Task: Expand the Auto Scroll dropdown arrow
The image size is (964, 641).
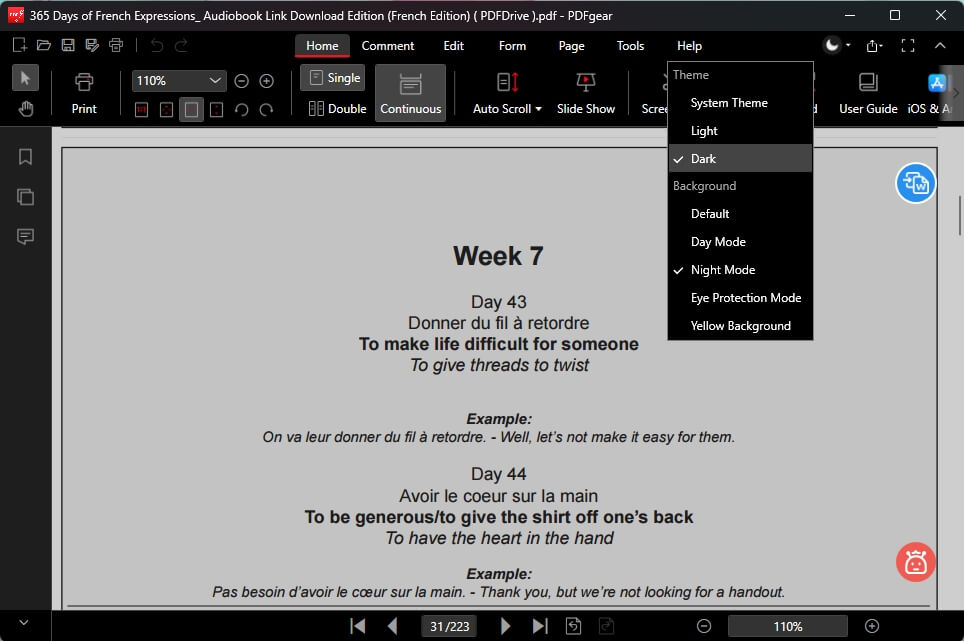Action: click(538, 109)
